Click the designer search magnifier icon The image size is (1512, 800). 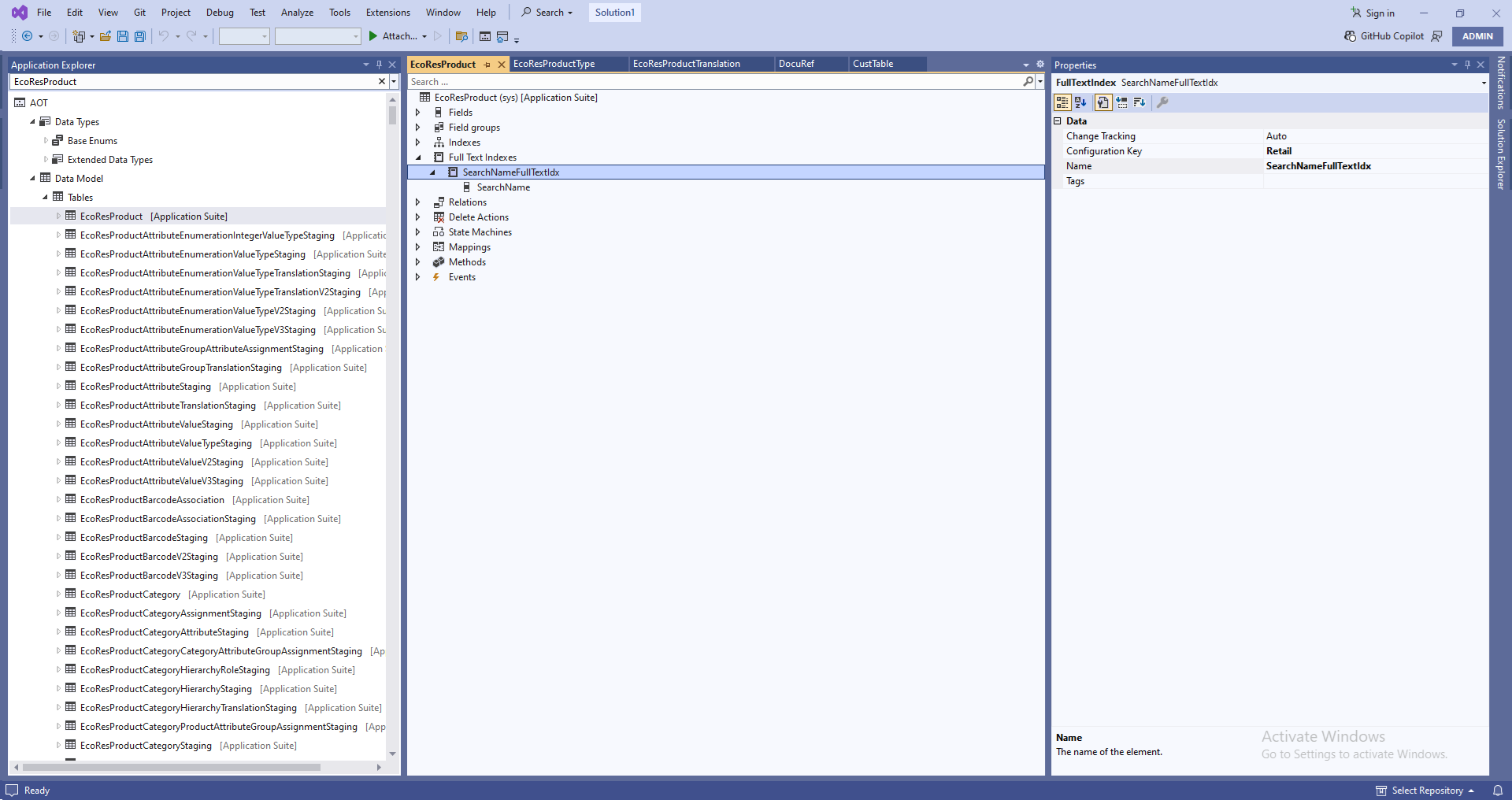[x=1028, y=81]
